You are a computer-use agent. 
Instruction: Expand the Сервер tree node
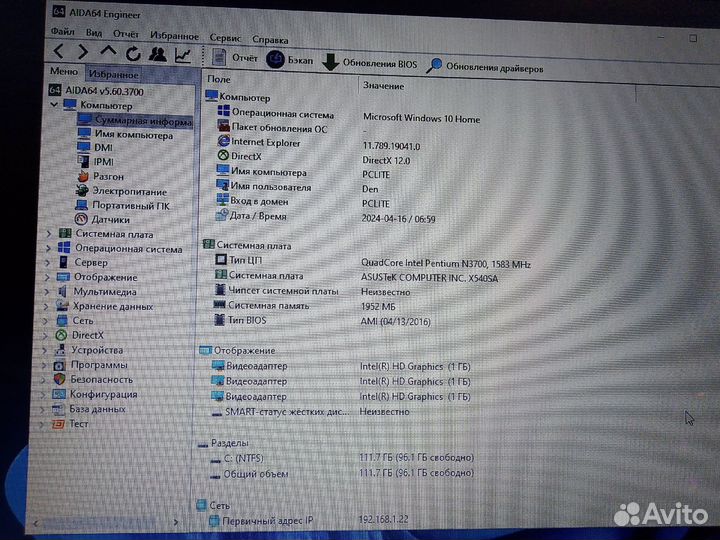(x=47, y=263)
